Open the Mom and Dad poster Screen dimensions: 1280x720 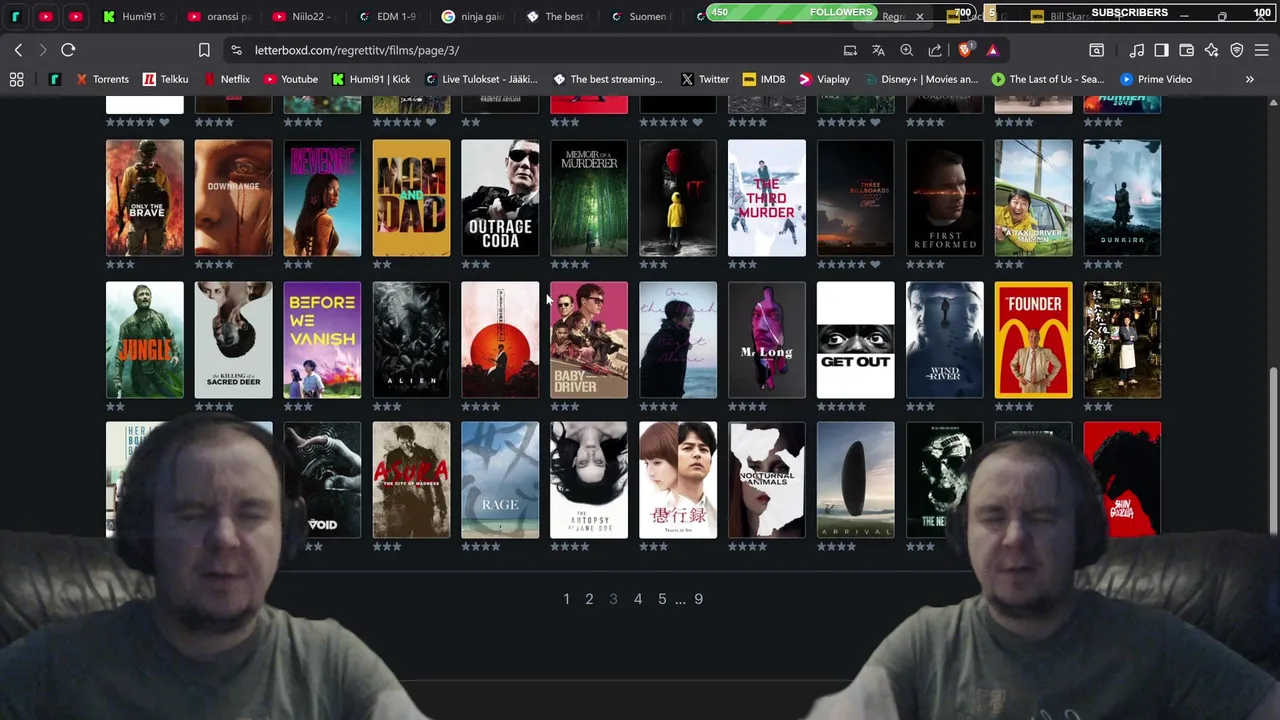click(x=411, y=198)
